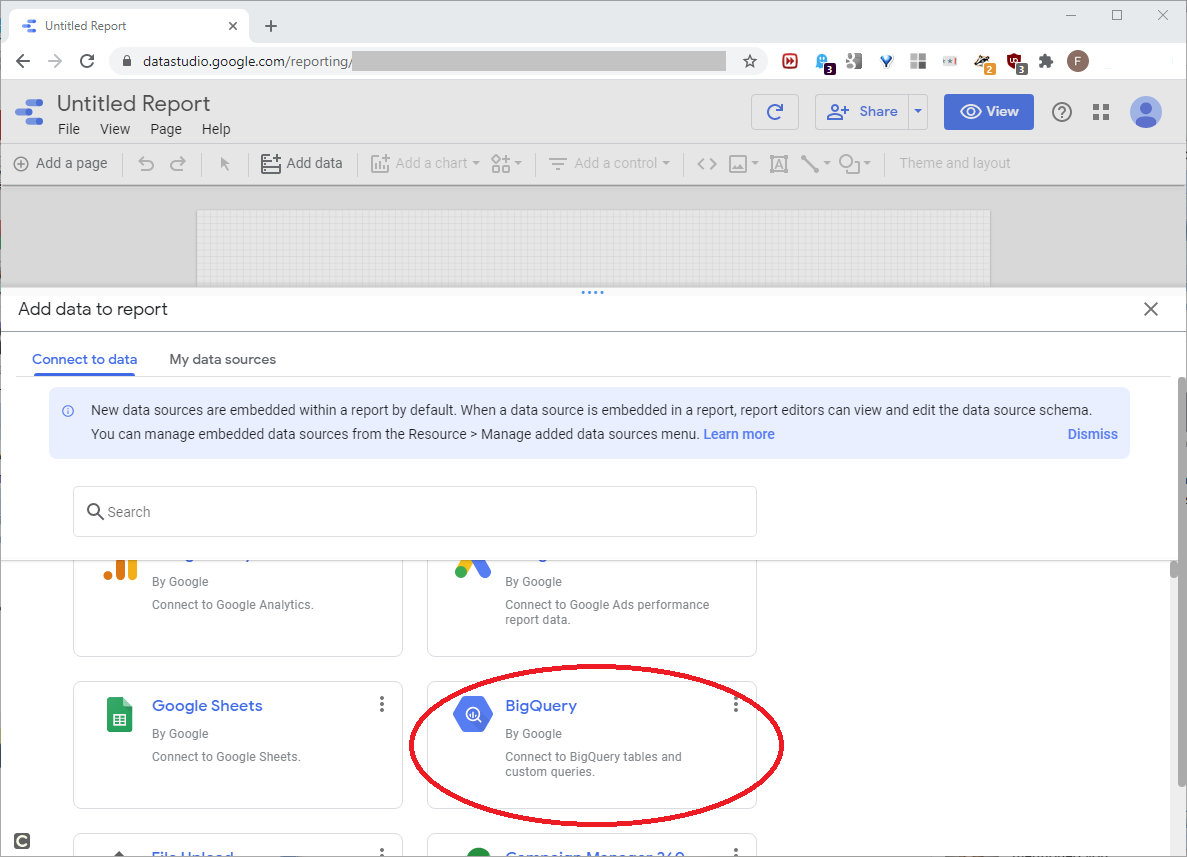Screen dimensions: 1187x857
Task: Open the Google apps grid icon
Action: pos(1101,112)
